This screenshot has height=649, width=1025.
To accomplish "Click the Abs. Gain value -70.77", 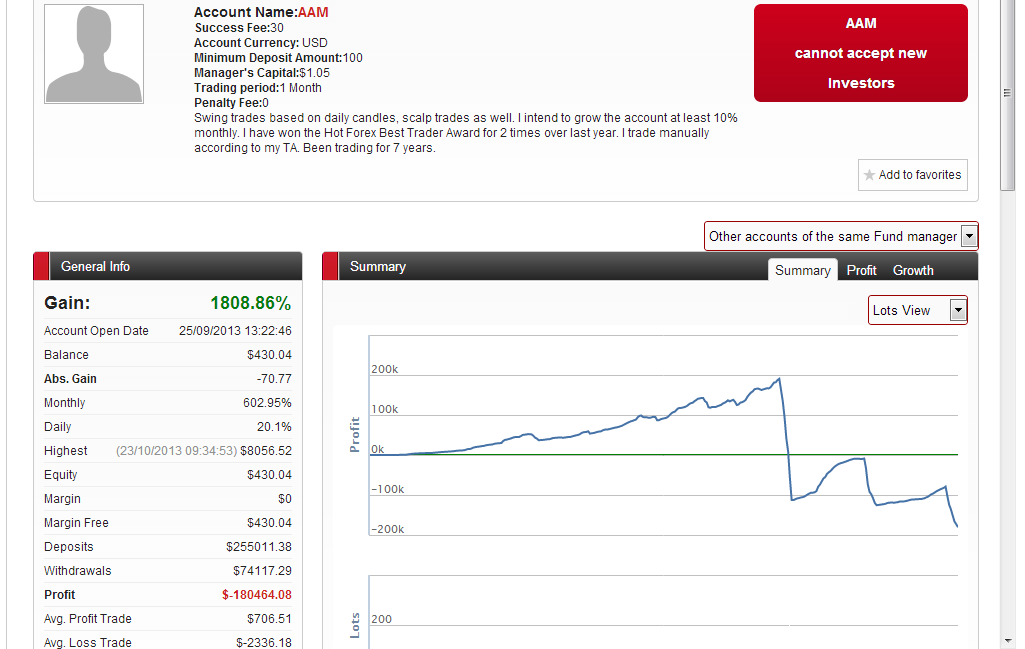I will tap(275, 379).
